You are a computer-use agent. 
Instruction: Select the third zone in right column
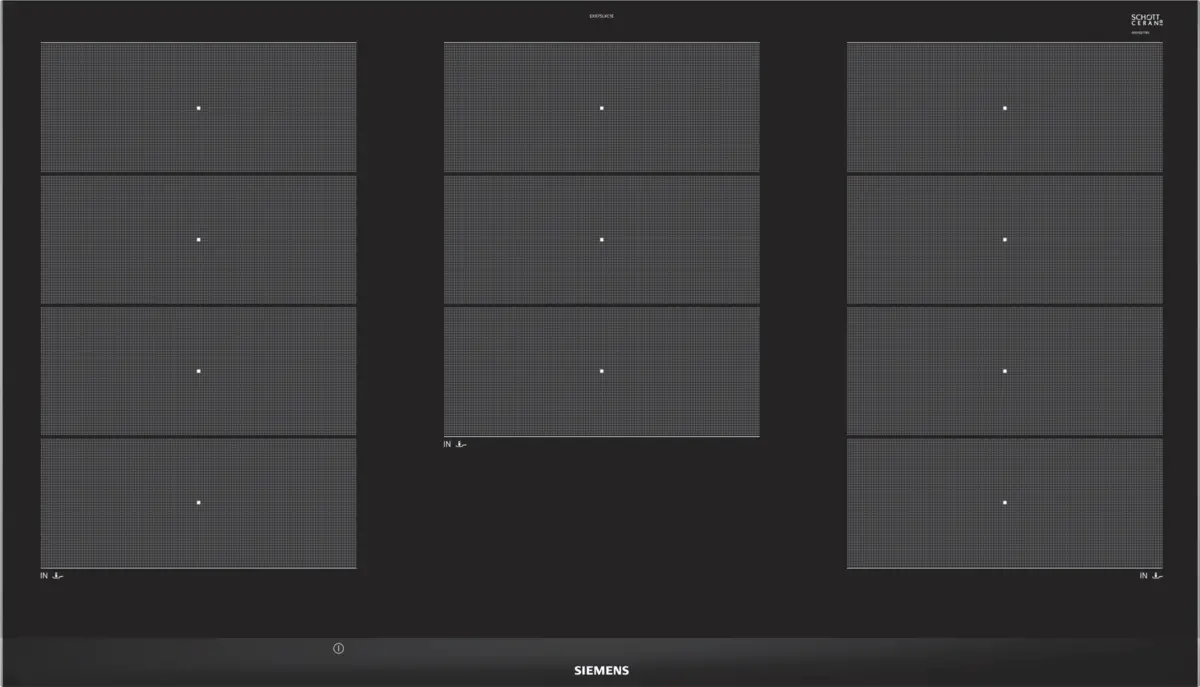pyautogui.click(x=1004, y=371)
